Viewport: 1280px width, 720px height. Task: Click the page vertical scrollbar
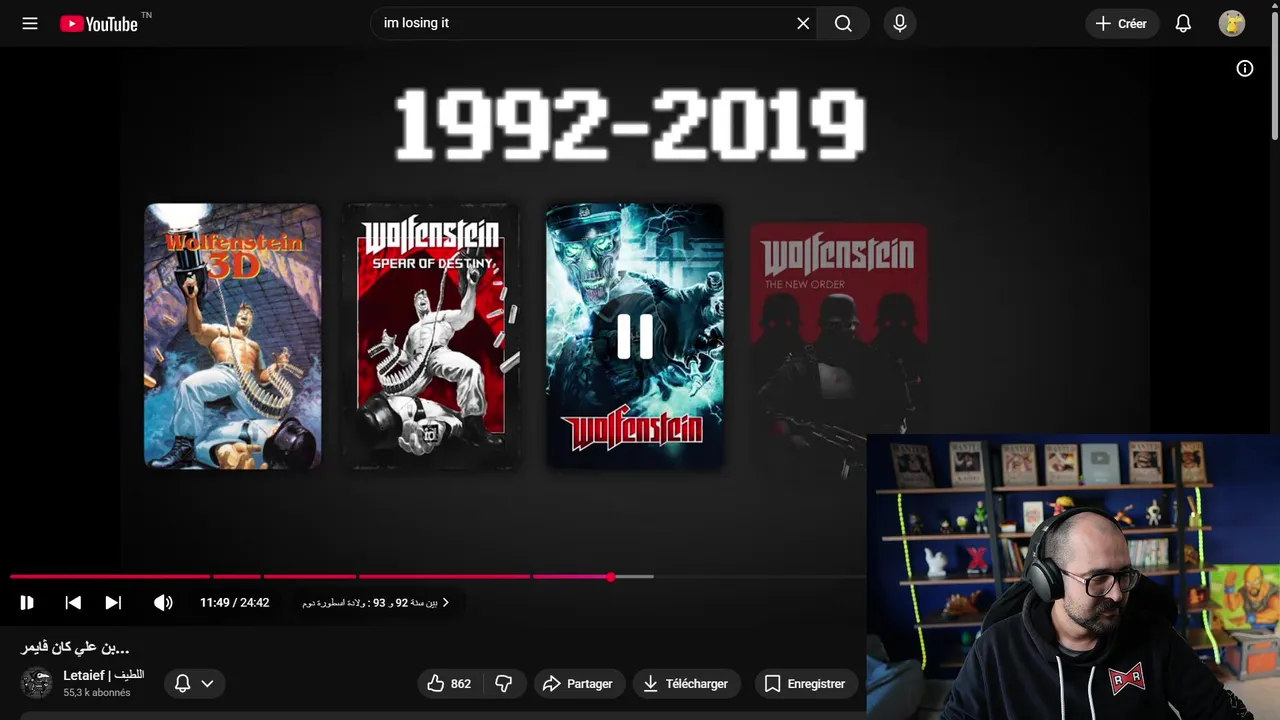pos(1275,75)
